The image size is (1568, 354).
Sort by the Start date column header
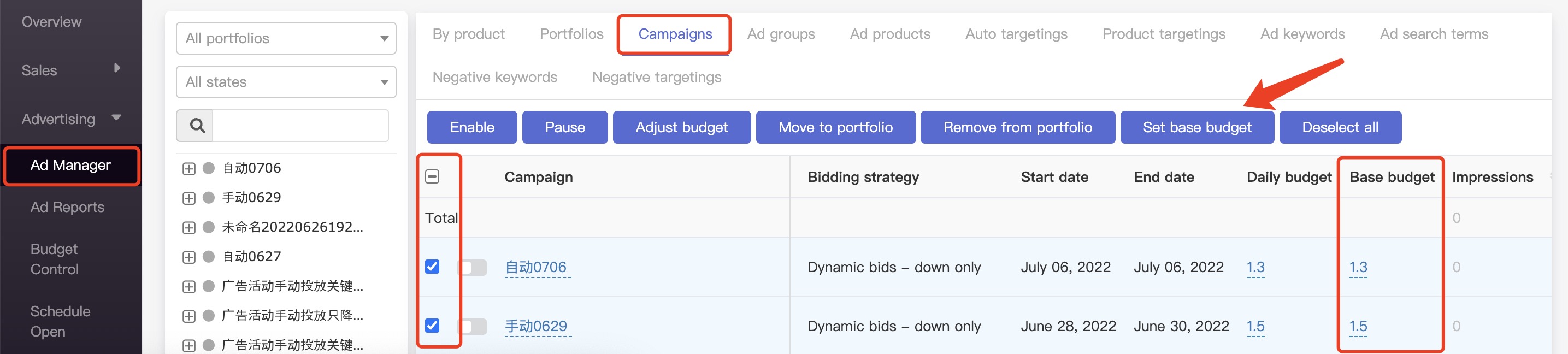(1054, 177)
